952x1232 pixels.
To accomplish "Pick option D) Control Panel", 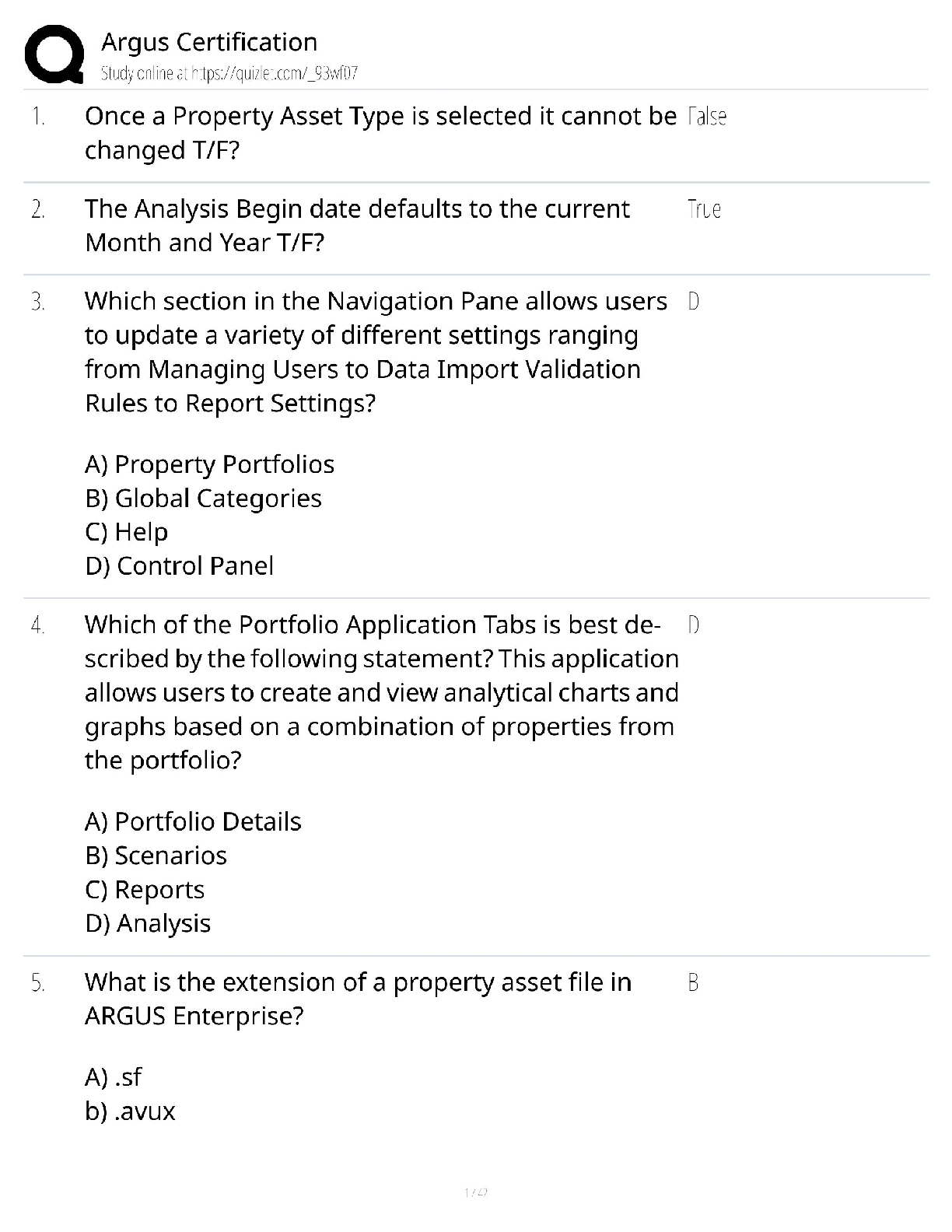I will [x=179, y=566].
